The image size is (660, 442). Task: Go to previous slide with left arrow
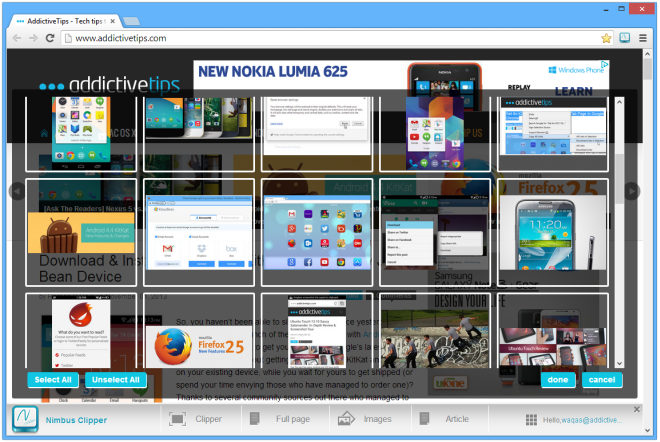coord(17,192)
